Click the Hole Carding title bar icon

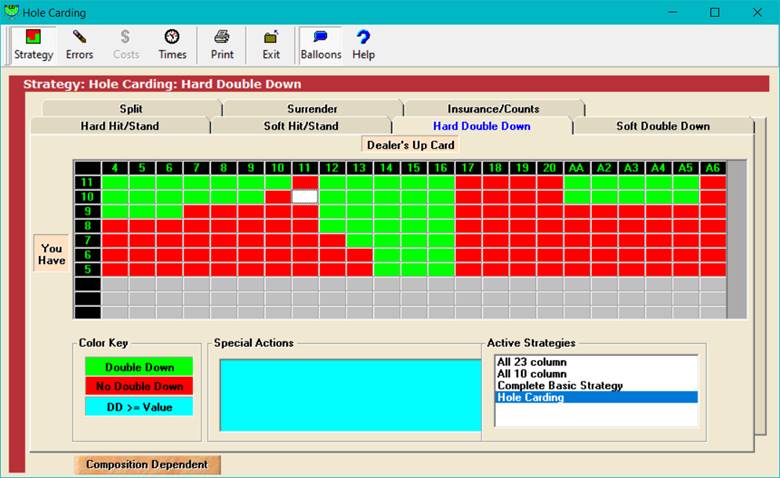click(x=12, y=13)
